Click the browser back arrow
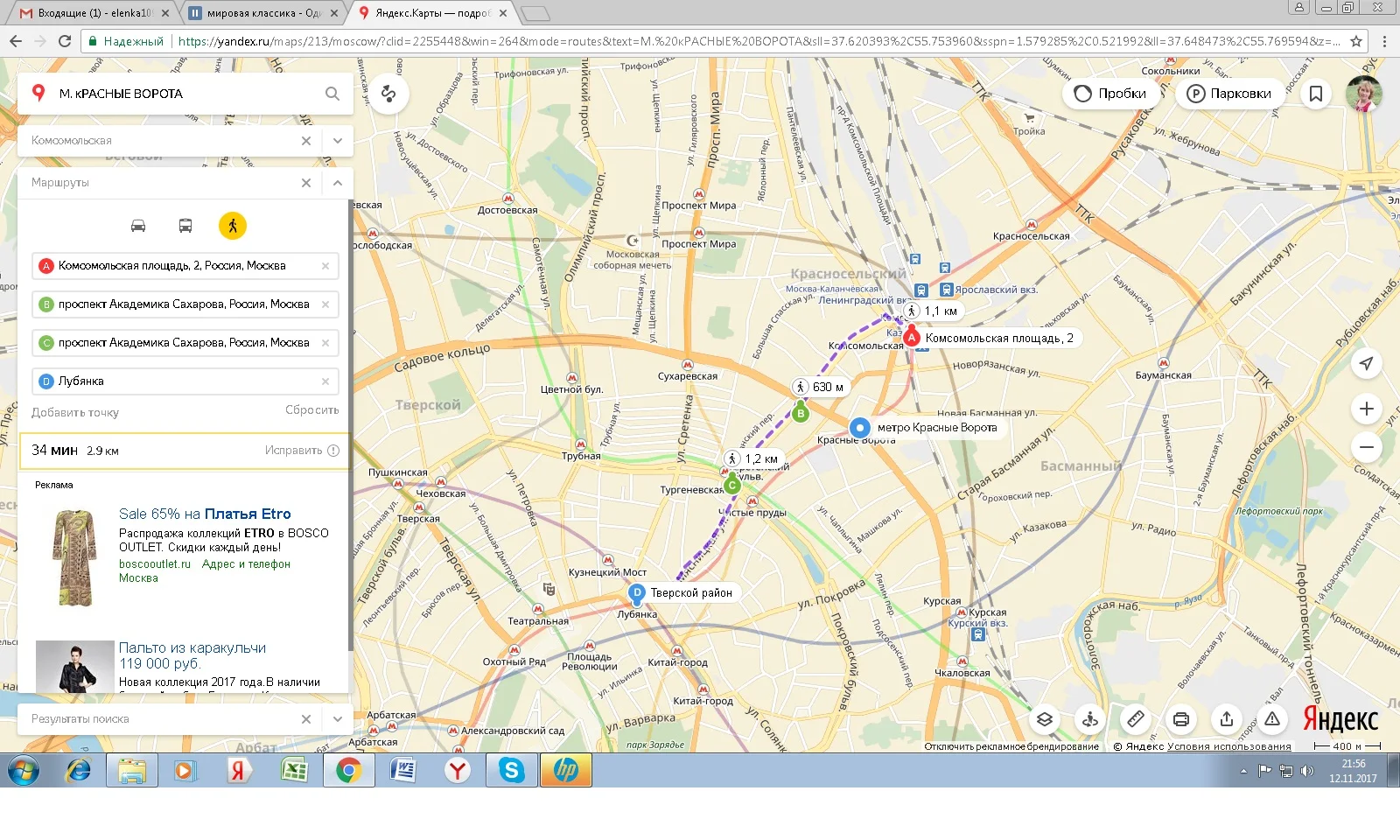This screenshot has height=840, width=1400. 16,41
